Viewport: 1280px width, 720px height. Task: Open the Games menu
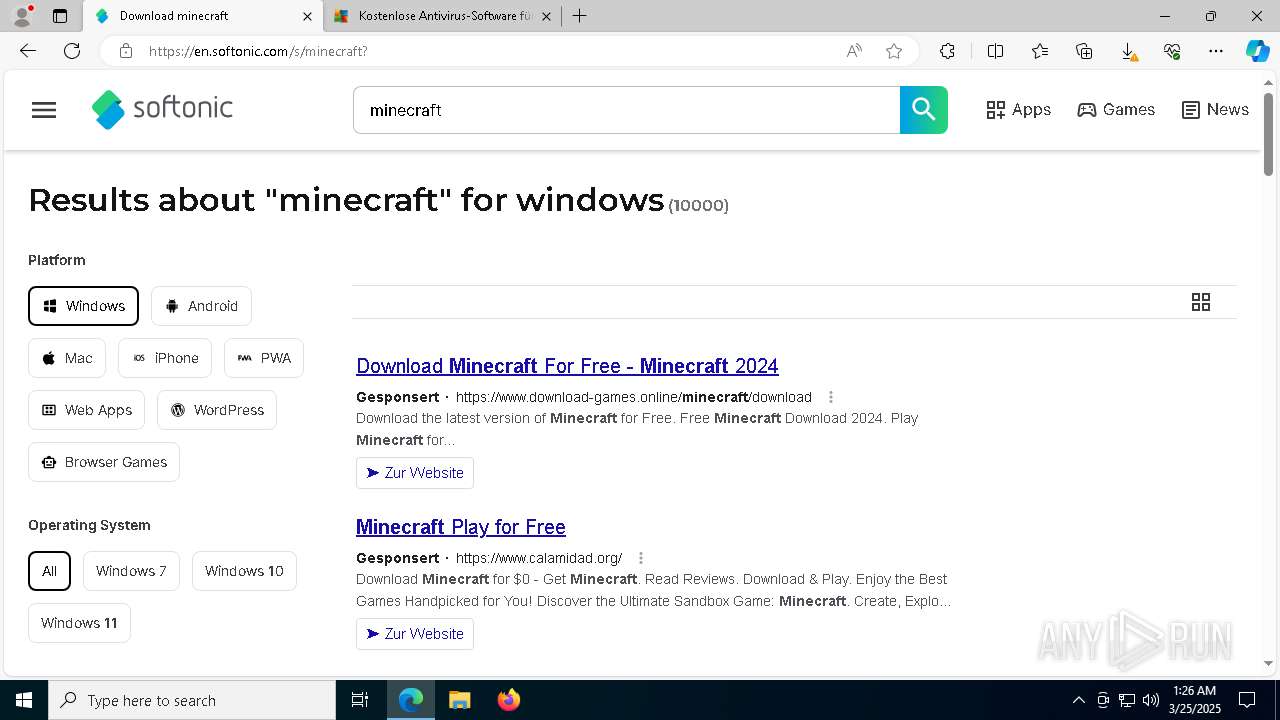tap(1116, 110)
